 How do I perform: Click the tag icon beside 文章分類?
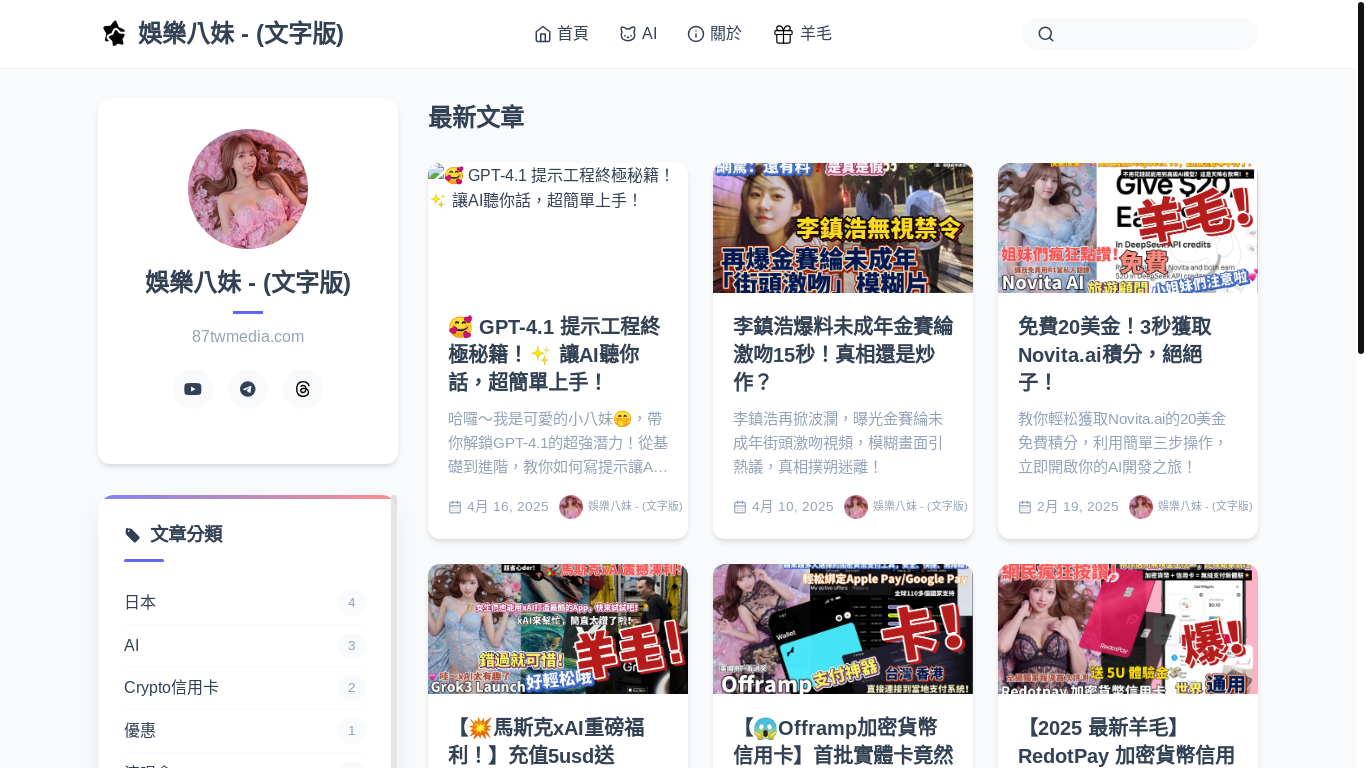(133, 535)
